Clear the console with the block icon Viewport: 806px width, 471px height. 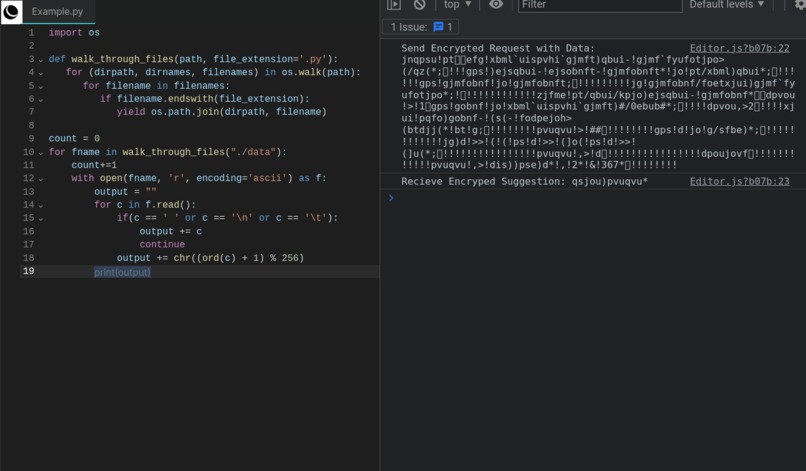pos(419,5)
